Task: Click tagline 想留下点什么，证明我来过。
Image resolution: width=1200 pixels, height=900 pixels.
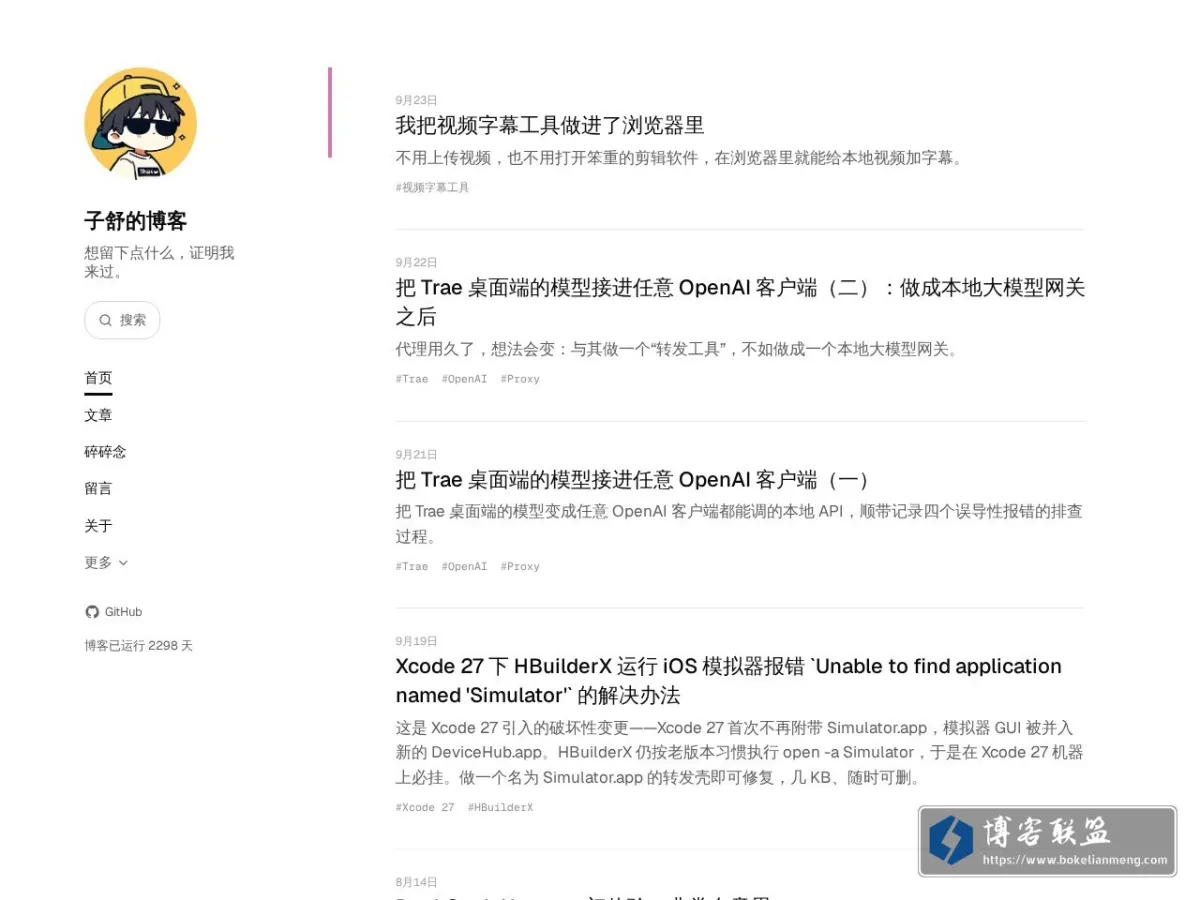Action: click(159, 262)
